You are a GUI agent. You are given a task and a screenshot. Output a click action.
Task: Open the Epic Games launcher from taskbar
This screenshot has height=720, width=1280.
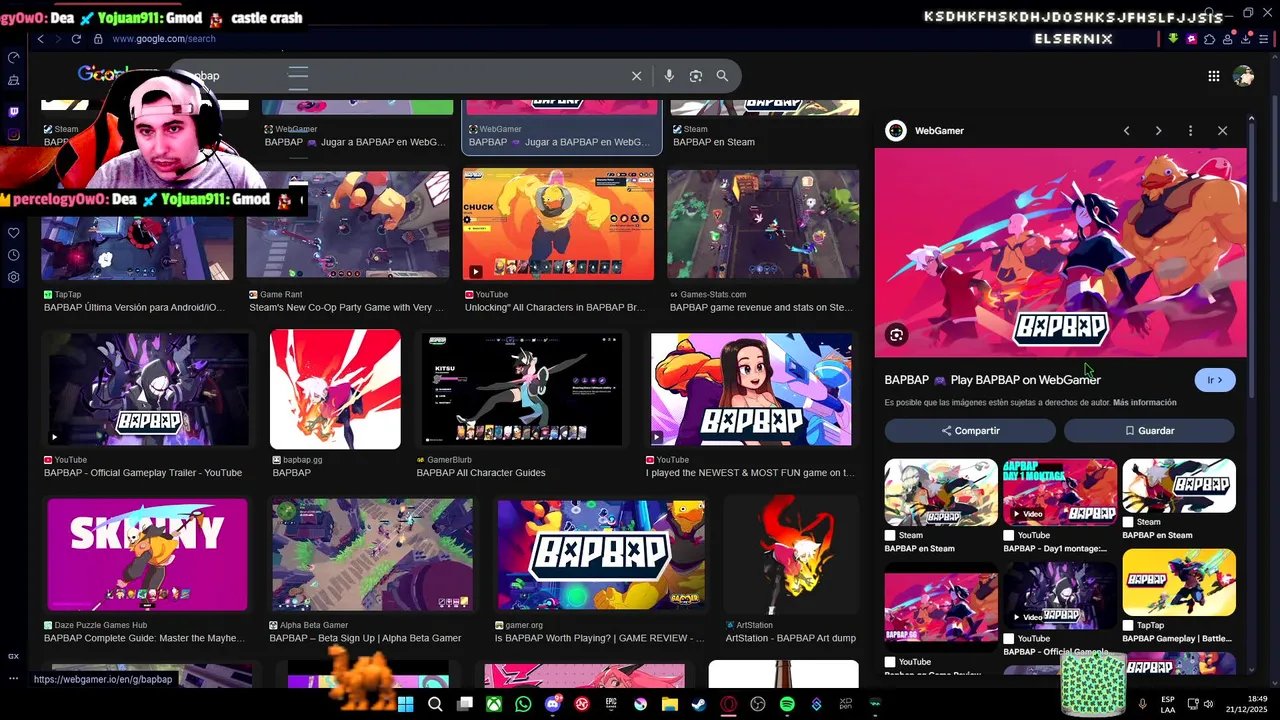point(611,704)
